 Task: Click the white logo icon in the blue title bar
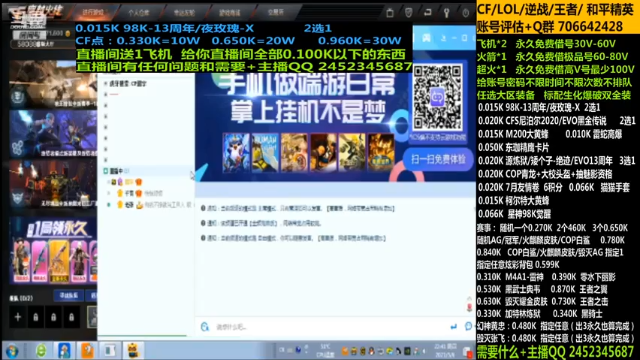point(426,38)
